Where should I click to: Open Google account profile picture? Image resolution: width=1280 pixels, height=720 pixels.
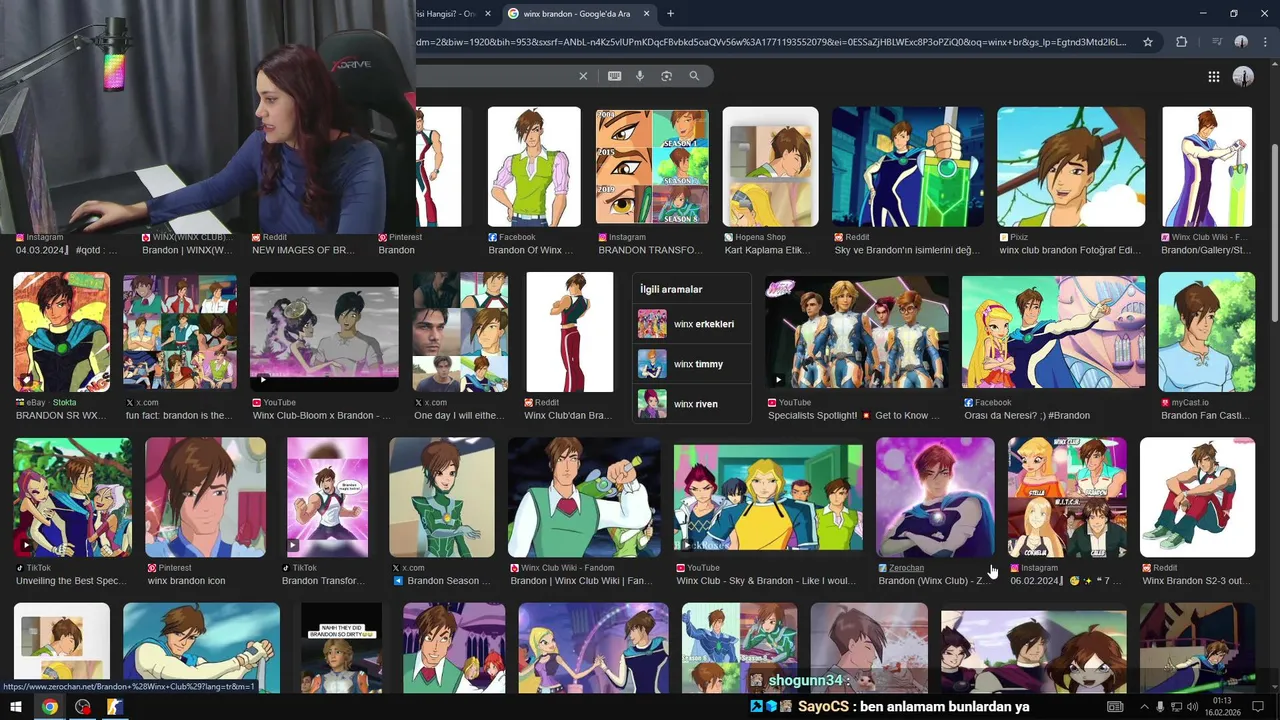(x=1243, y=76)
